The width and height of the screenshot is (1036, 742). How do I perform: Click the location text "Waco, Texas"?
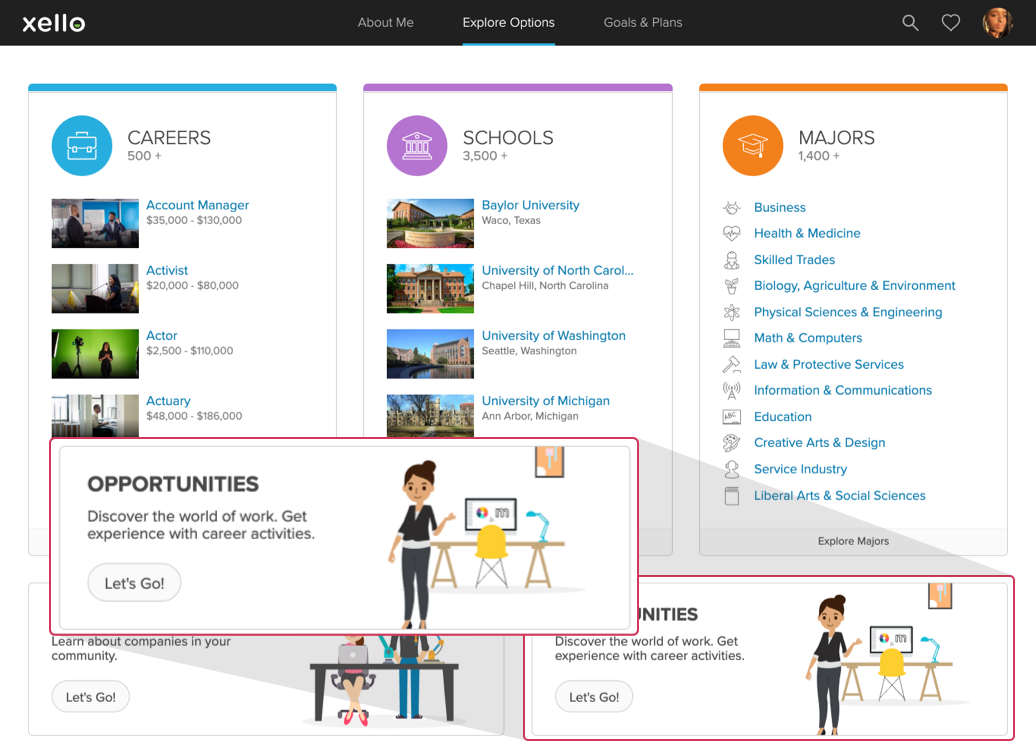(511, 220)
